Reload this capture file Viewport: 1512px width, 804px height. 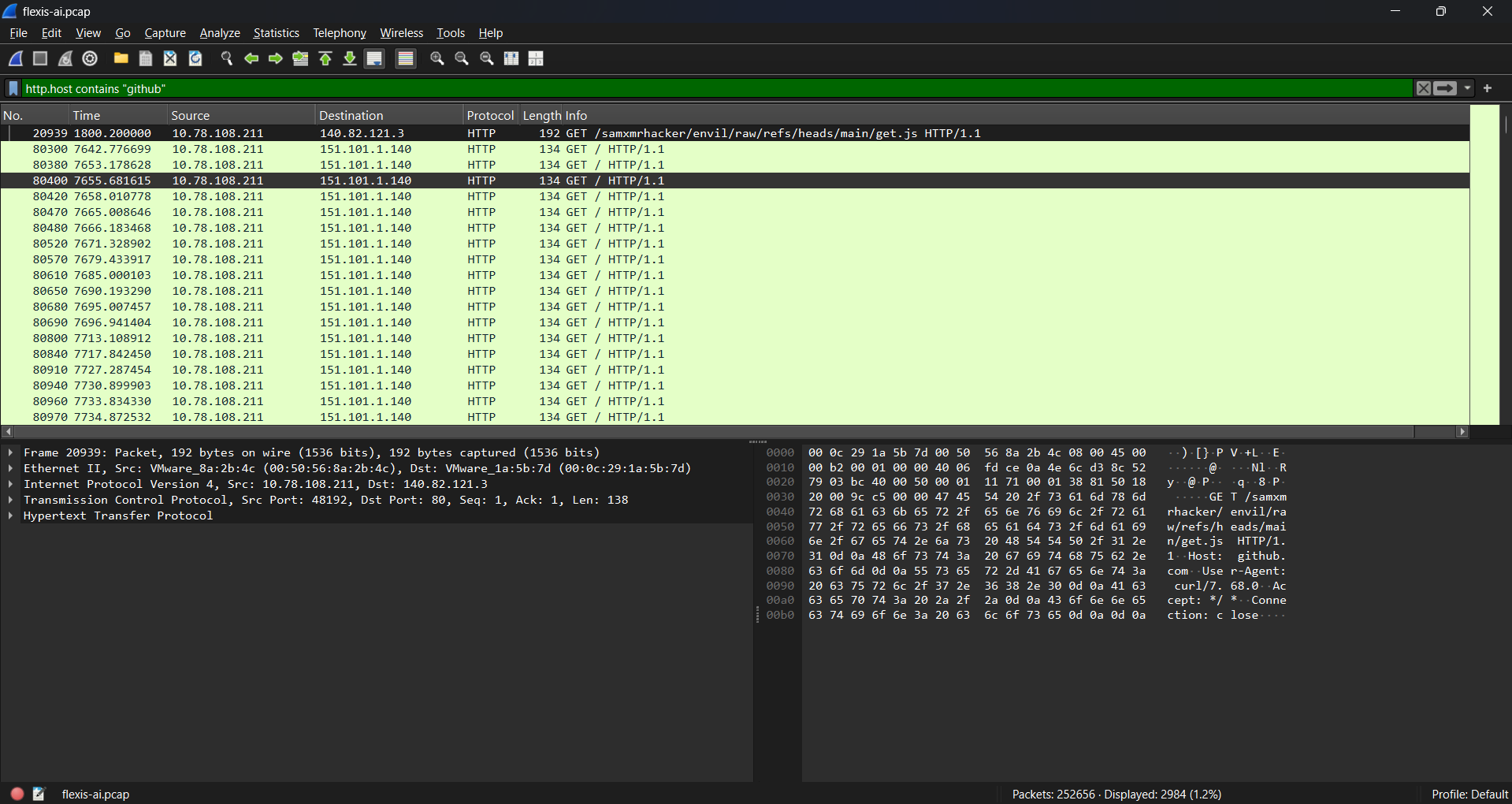(x=195, y=58)
